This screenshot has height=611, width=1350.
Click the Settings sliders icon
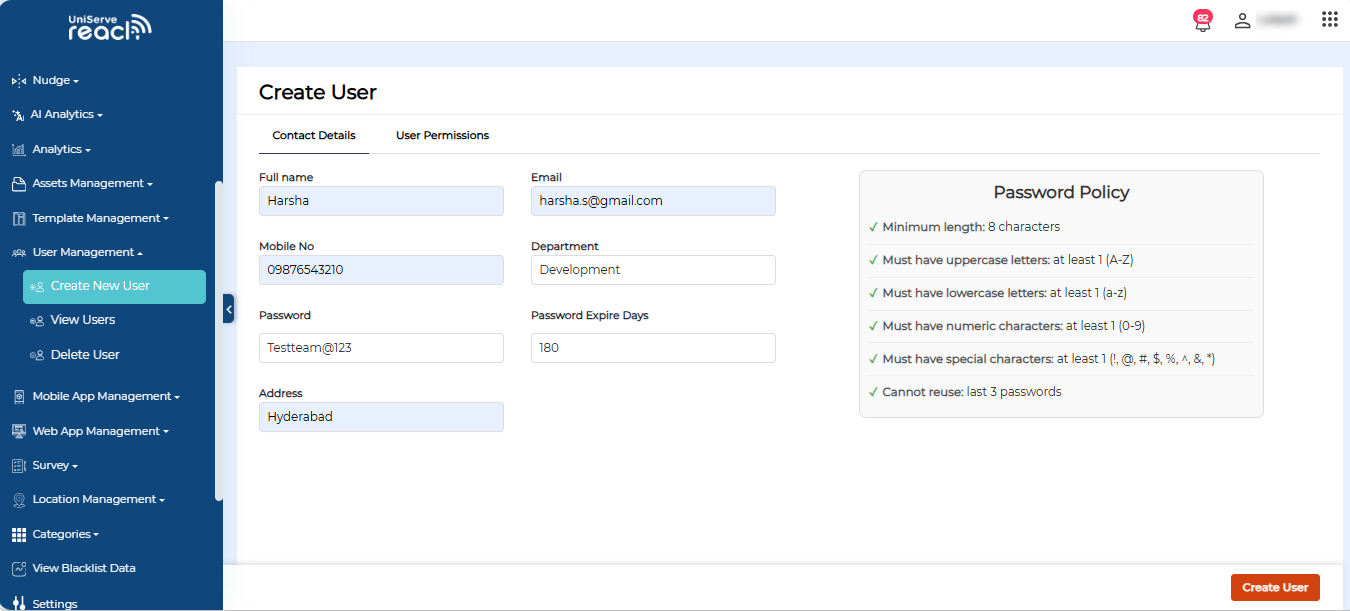click(18, 603)
